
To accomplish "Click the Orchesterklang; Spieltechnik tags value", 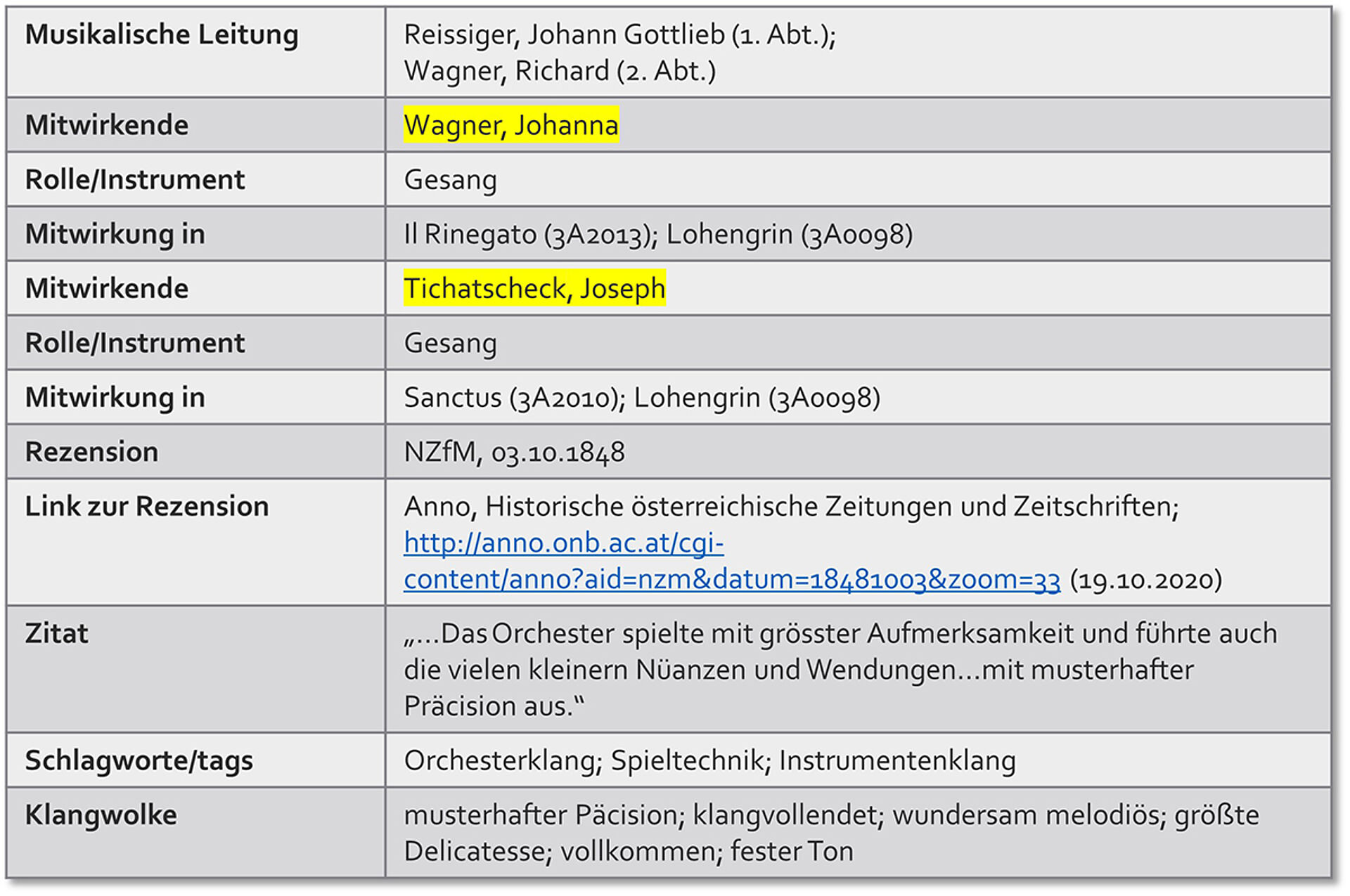I will (709, 760).
